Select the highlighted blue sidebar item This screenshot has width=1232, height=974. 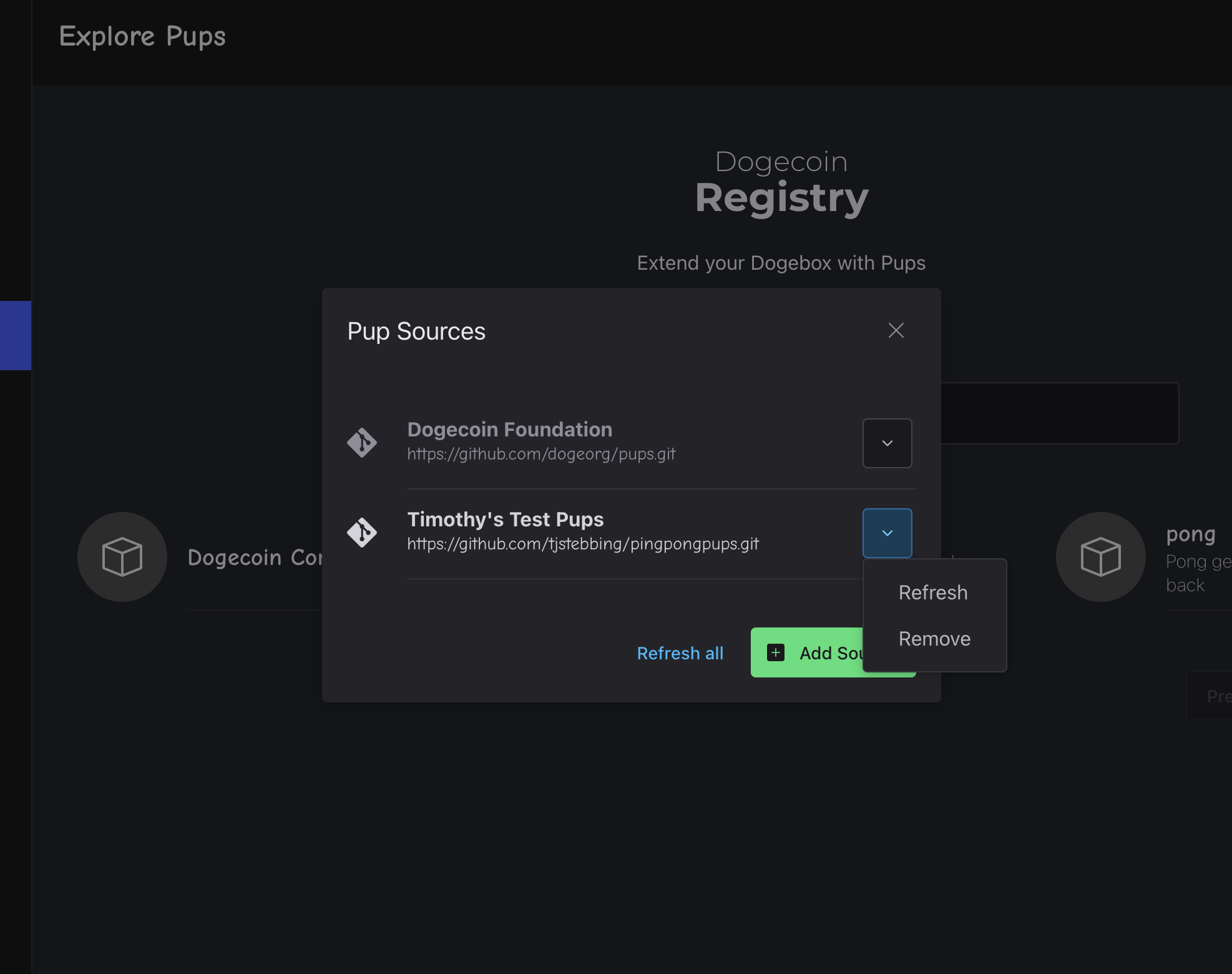(16, 335)
